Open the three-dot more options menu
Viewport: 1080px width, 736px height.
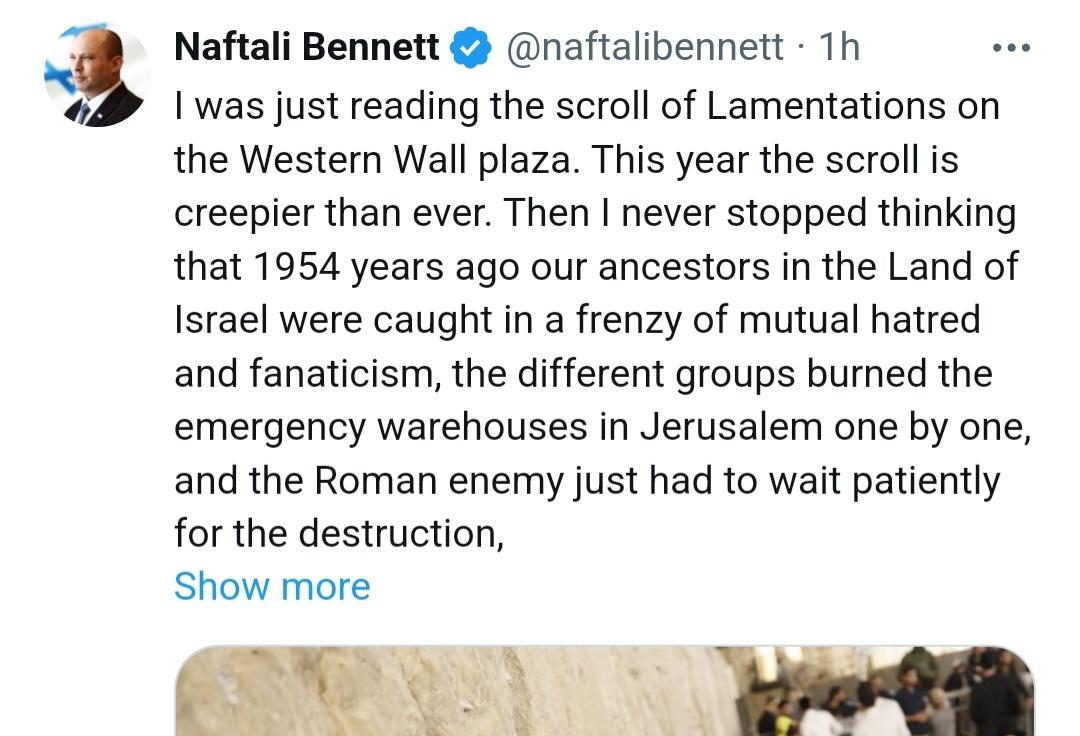(x=1011, y=48)
